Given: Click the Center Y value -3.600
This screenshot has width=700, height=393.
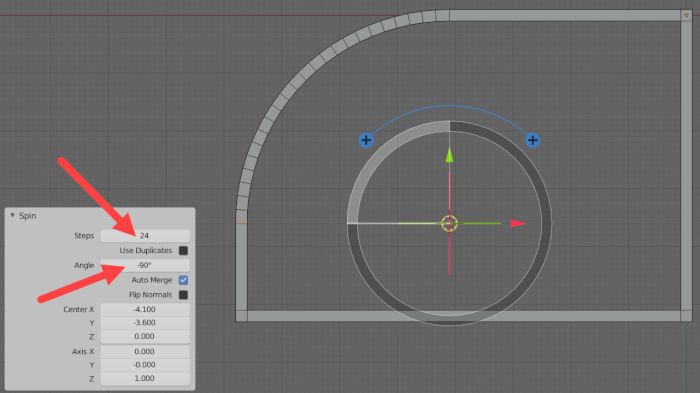Looking at the screenshot, I should (145, 322).
